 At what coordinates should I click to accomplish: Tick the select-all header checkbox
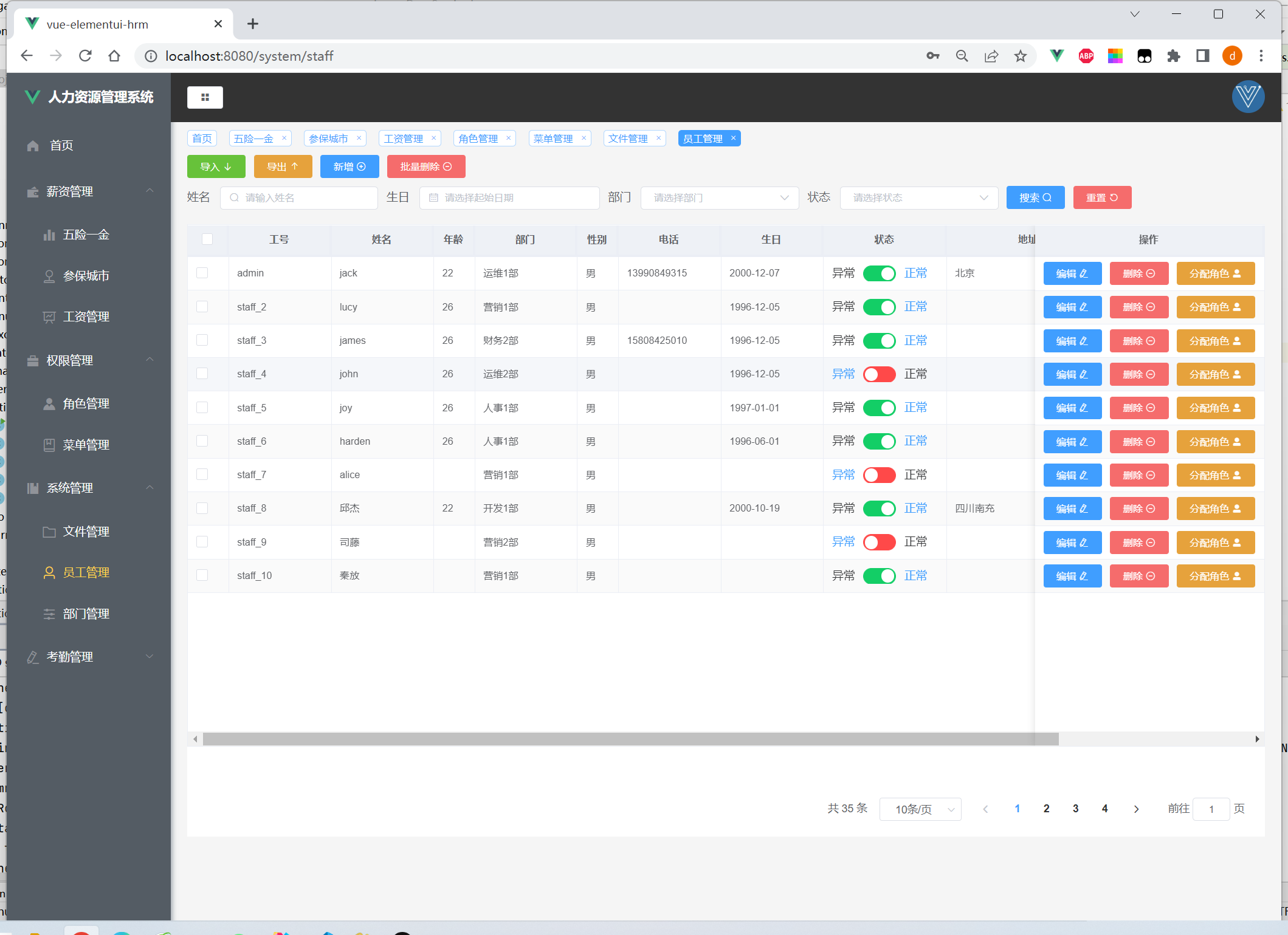point(207,239)
